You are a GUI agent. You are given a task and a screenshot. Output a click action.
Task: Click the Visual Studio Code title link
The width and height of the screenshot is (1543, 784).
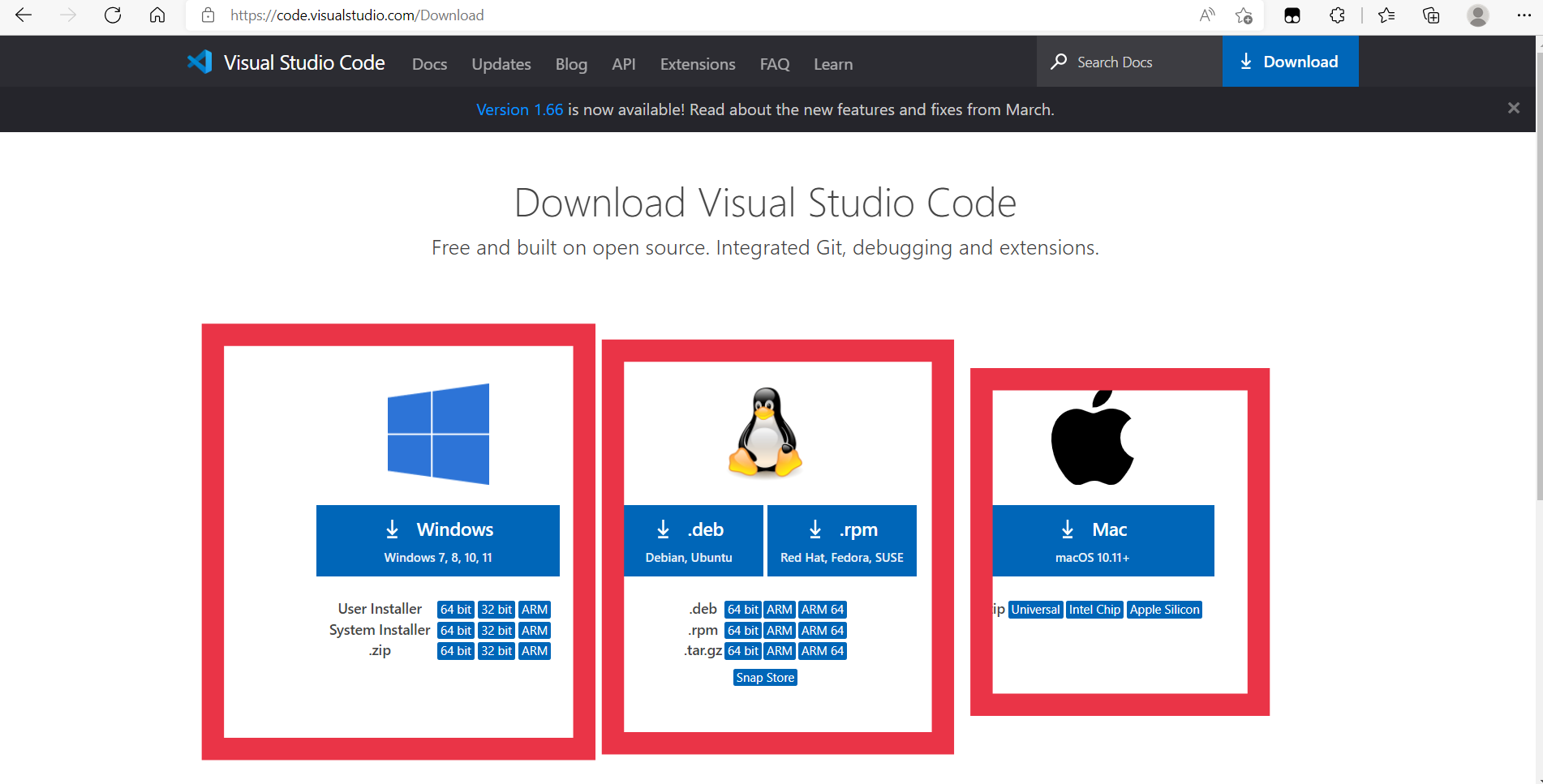(x=304, y=62)
